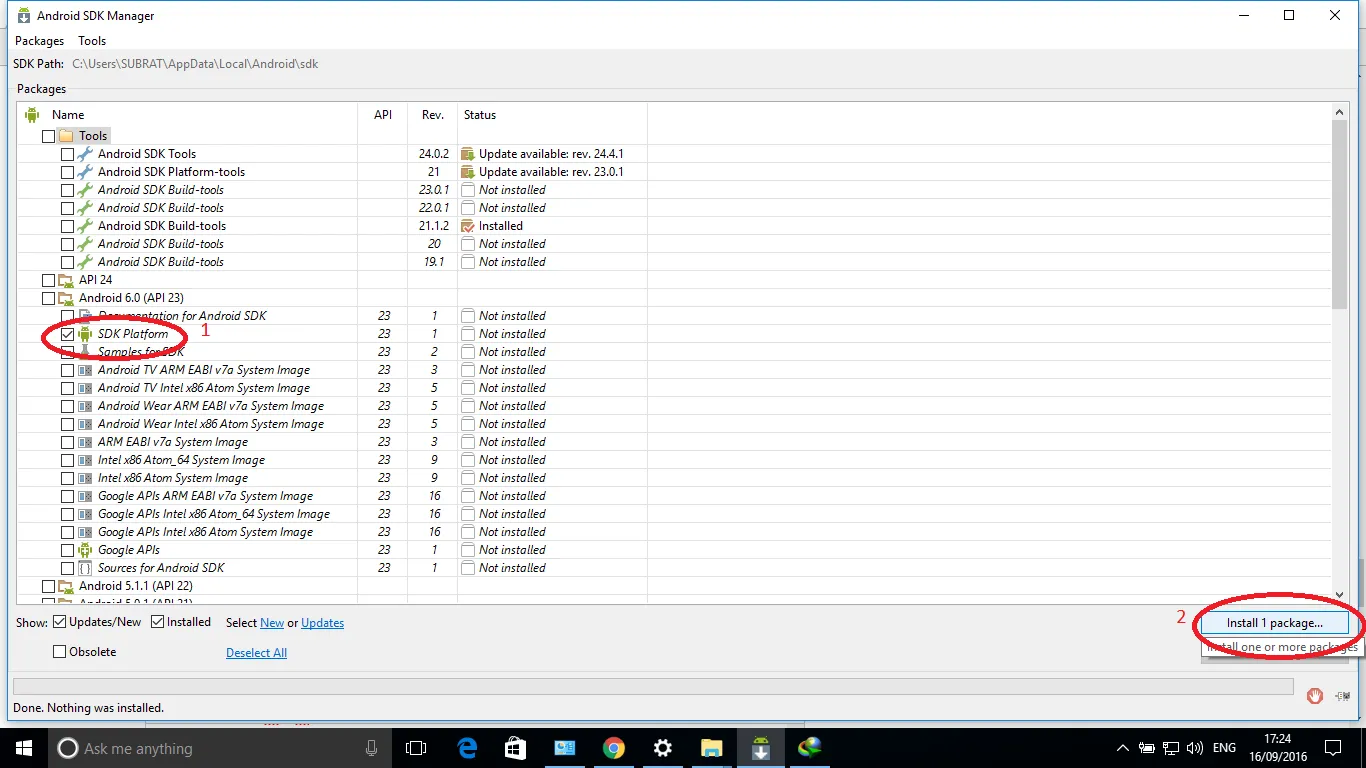Click the 'Intel x86 Atom System Image' row
The height and width of the screenshot is (768, 1366).
(173, 478)
